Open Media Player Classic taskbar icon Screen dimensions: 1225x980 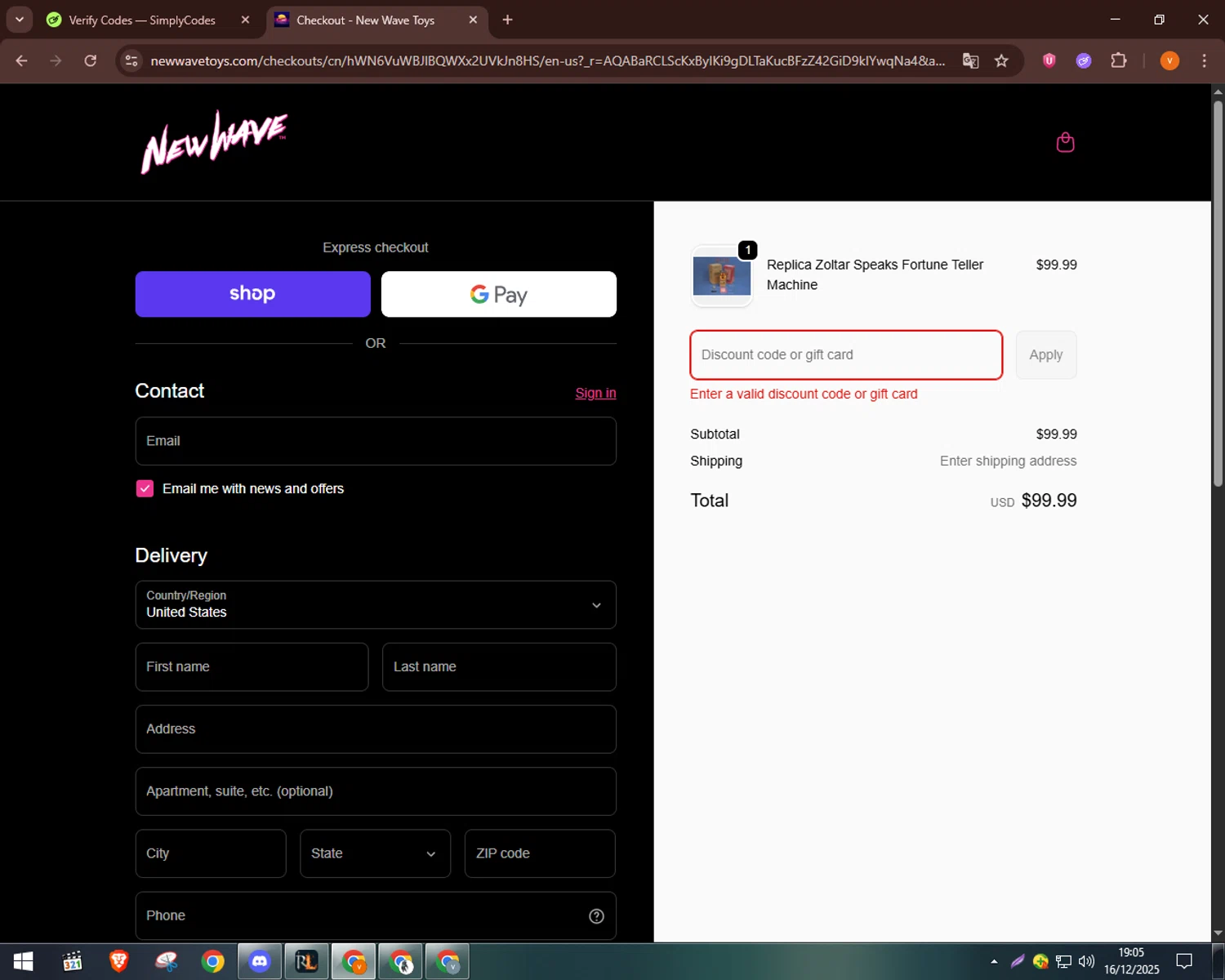point(72,962)
